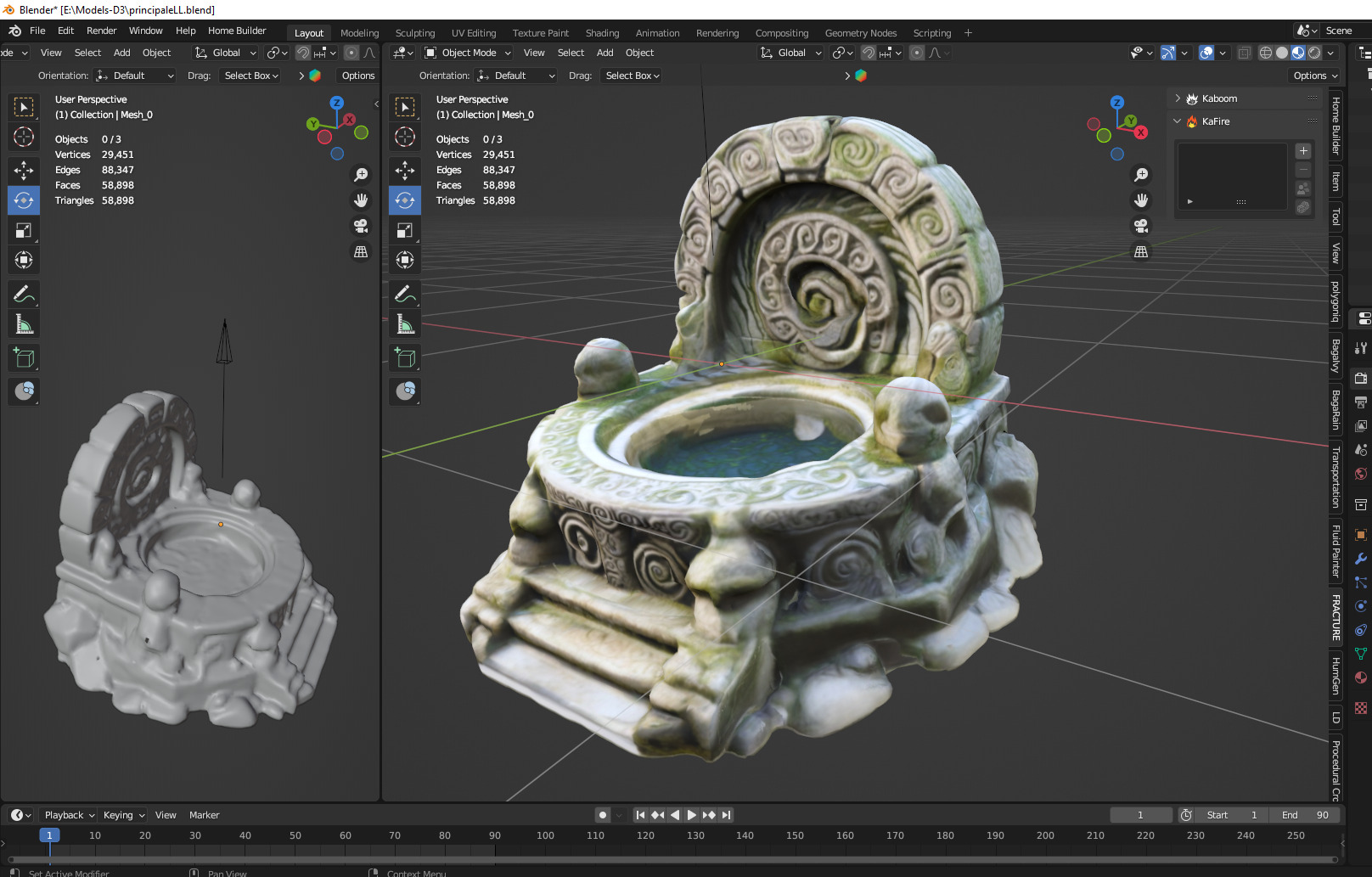Select the Cursor tool in left viewport
Image resolution: width=1372 pixels, height=877 pixels.
point(24,137)
